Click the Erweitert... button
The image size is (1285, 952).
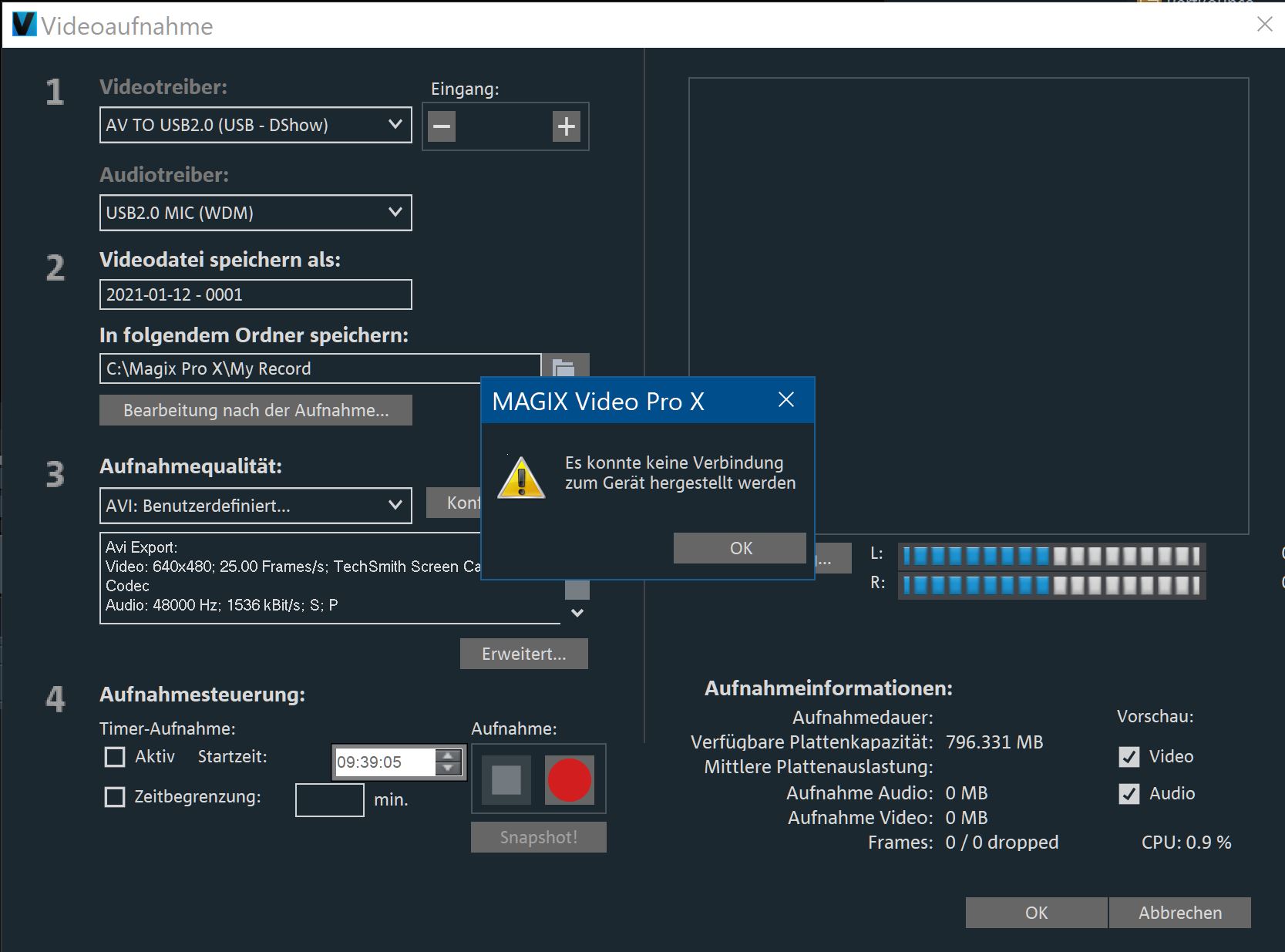pyautogui.click(x=524, y=654)
